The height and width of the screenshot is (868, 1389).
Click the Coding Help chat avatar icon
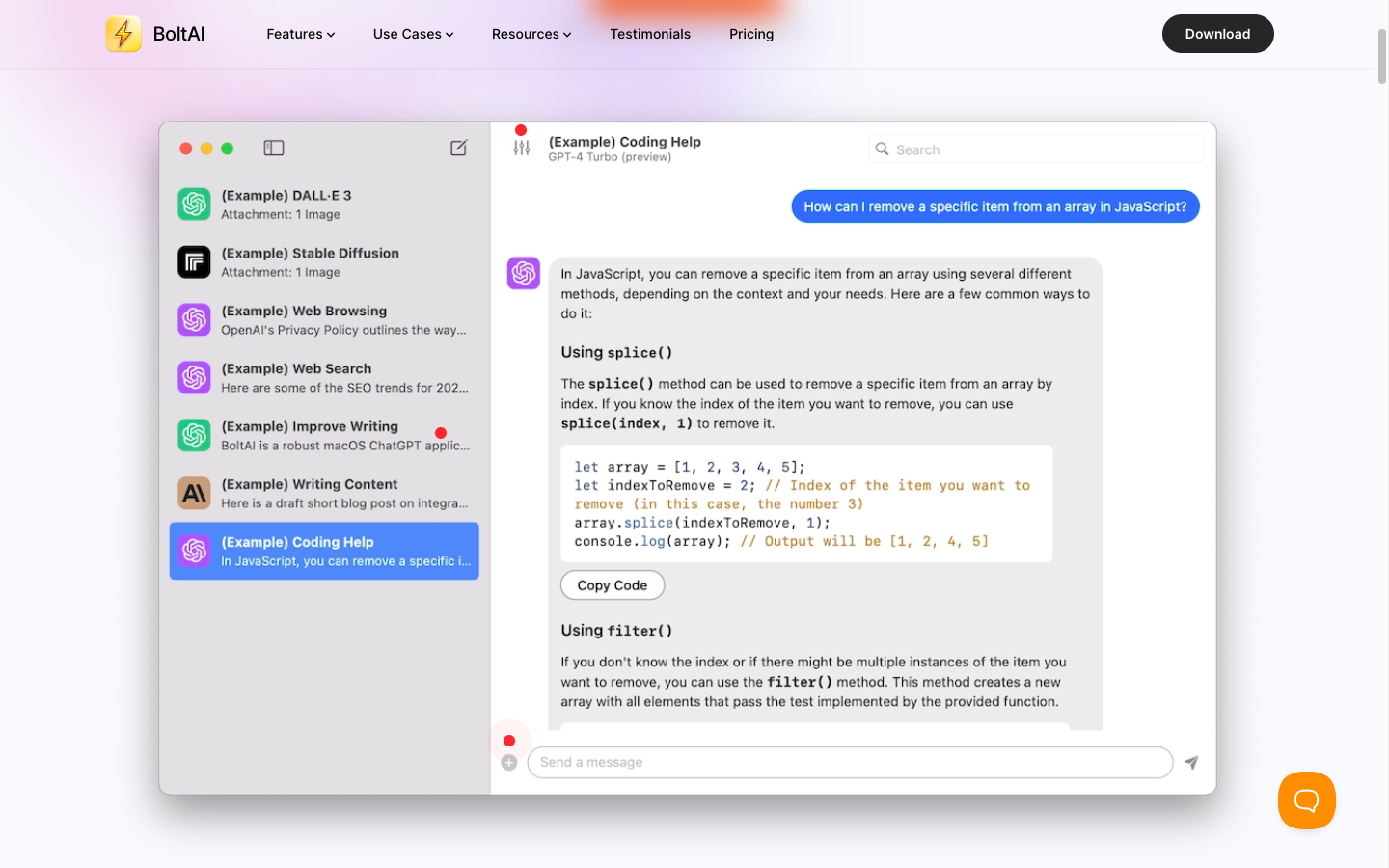[x=194, y=551]
